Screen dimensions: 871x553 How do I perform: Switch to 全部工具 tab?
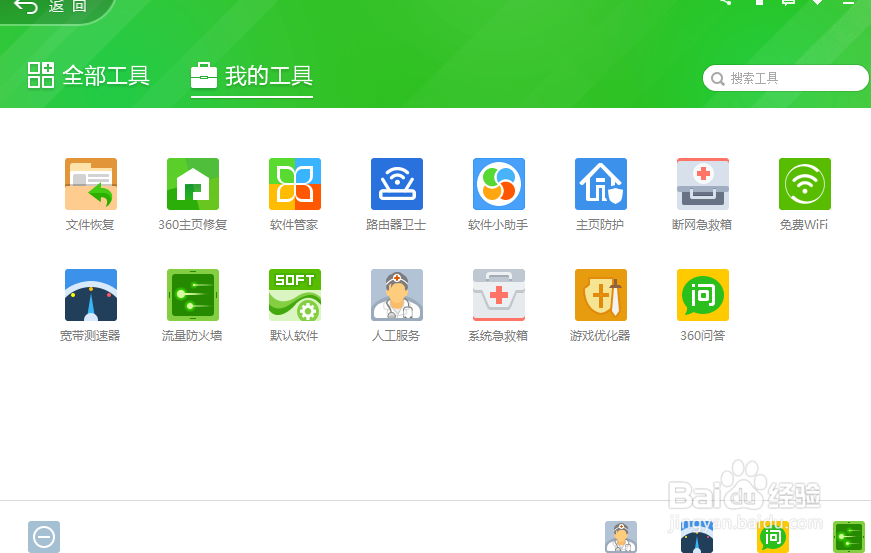click(x=88, y=76)
